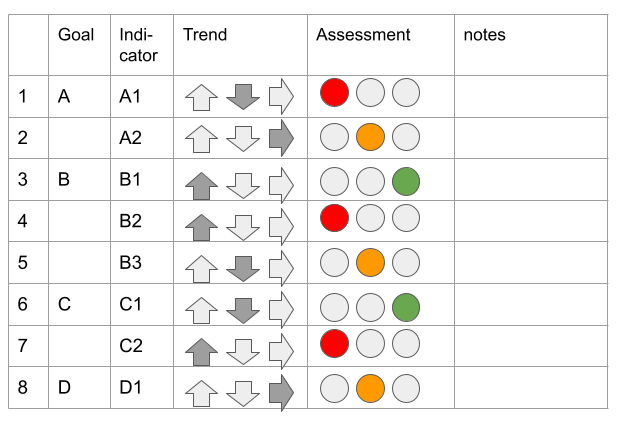628x436 pixels.
Task: Select the dark down arrow for A1
Action: [242, 96]
